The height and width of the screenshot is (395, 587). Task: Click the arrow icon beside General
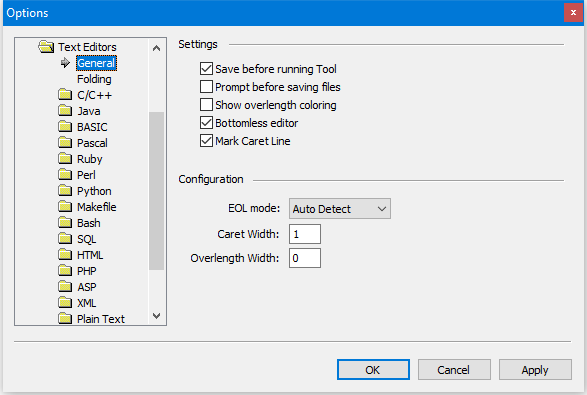(65, 63)
